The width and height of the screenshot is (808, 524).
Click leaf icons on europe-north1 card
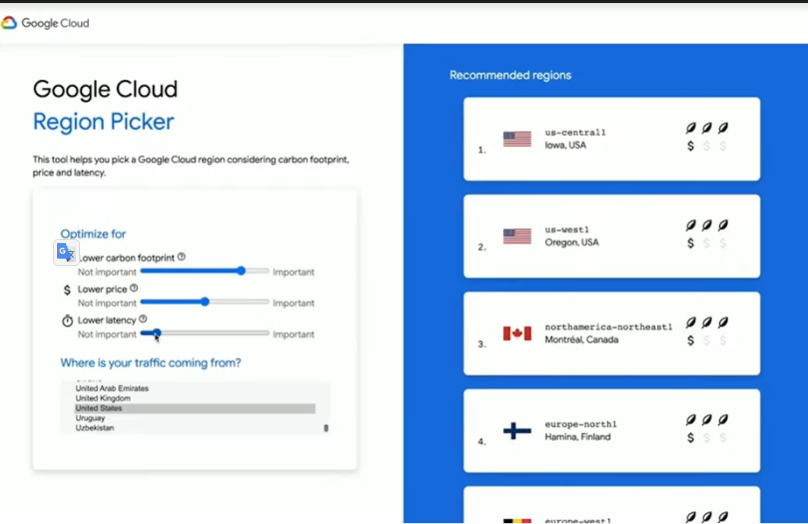click(706, 419)
